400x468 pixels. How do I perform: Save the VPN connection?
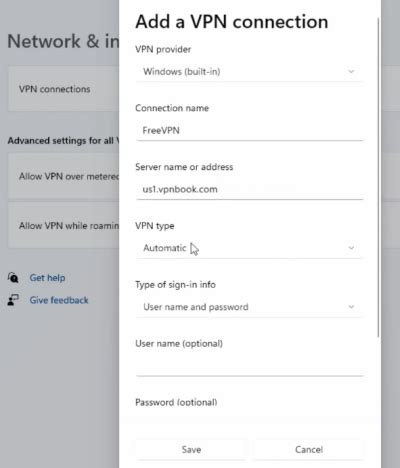(x=191, y=450)
